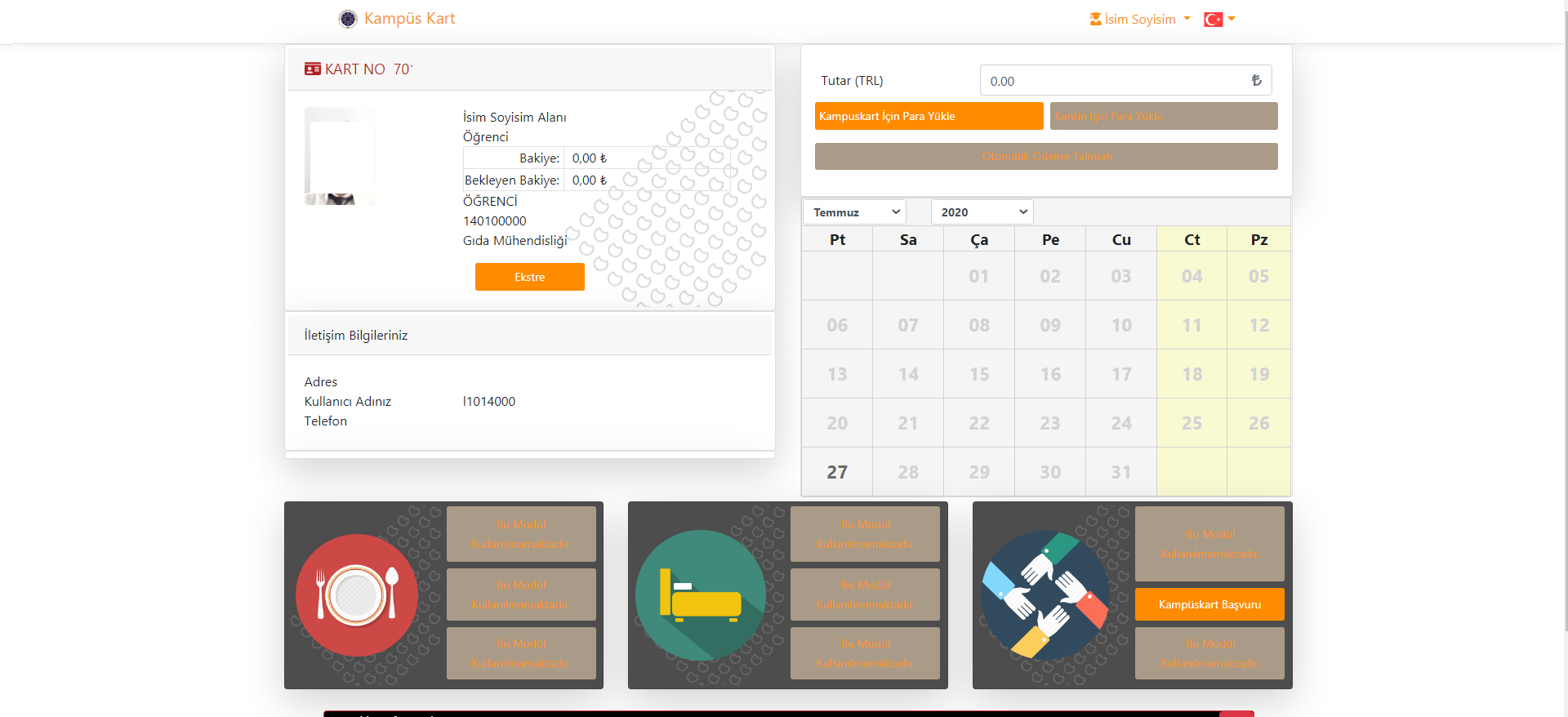Open the 2020 year dropdown

tap(982, 212)
